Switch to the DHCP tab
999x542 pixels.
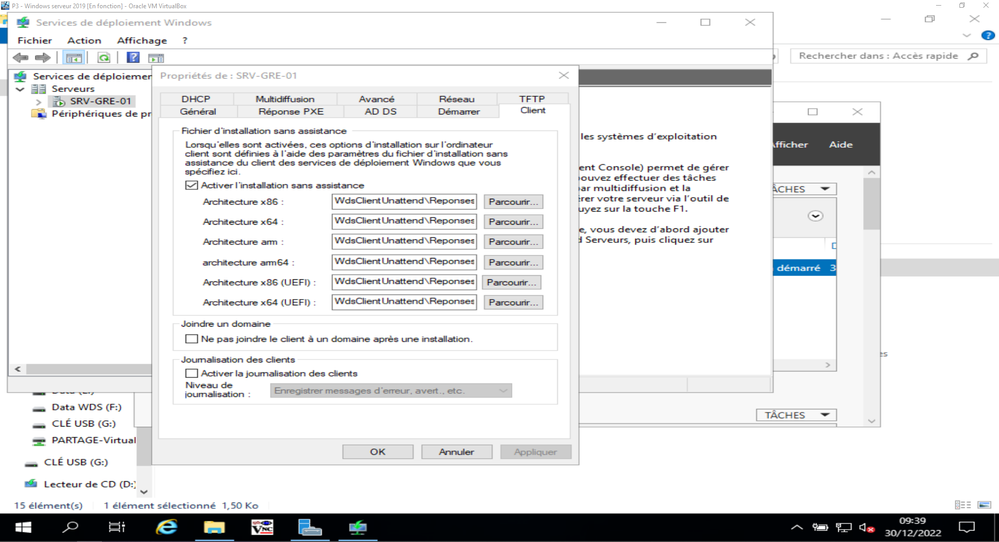point(196,99)
